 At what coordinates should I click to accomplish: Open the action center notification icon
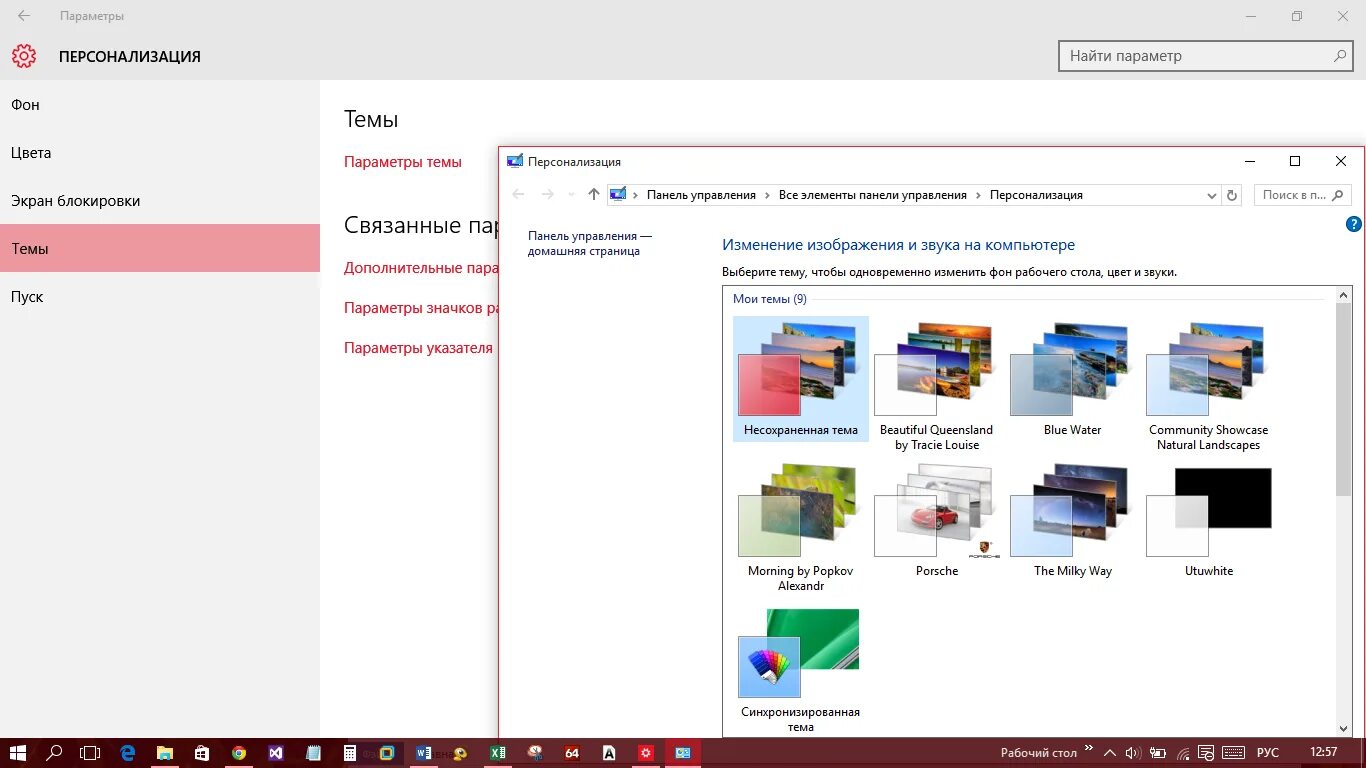pos(1208,753)
